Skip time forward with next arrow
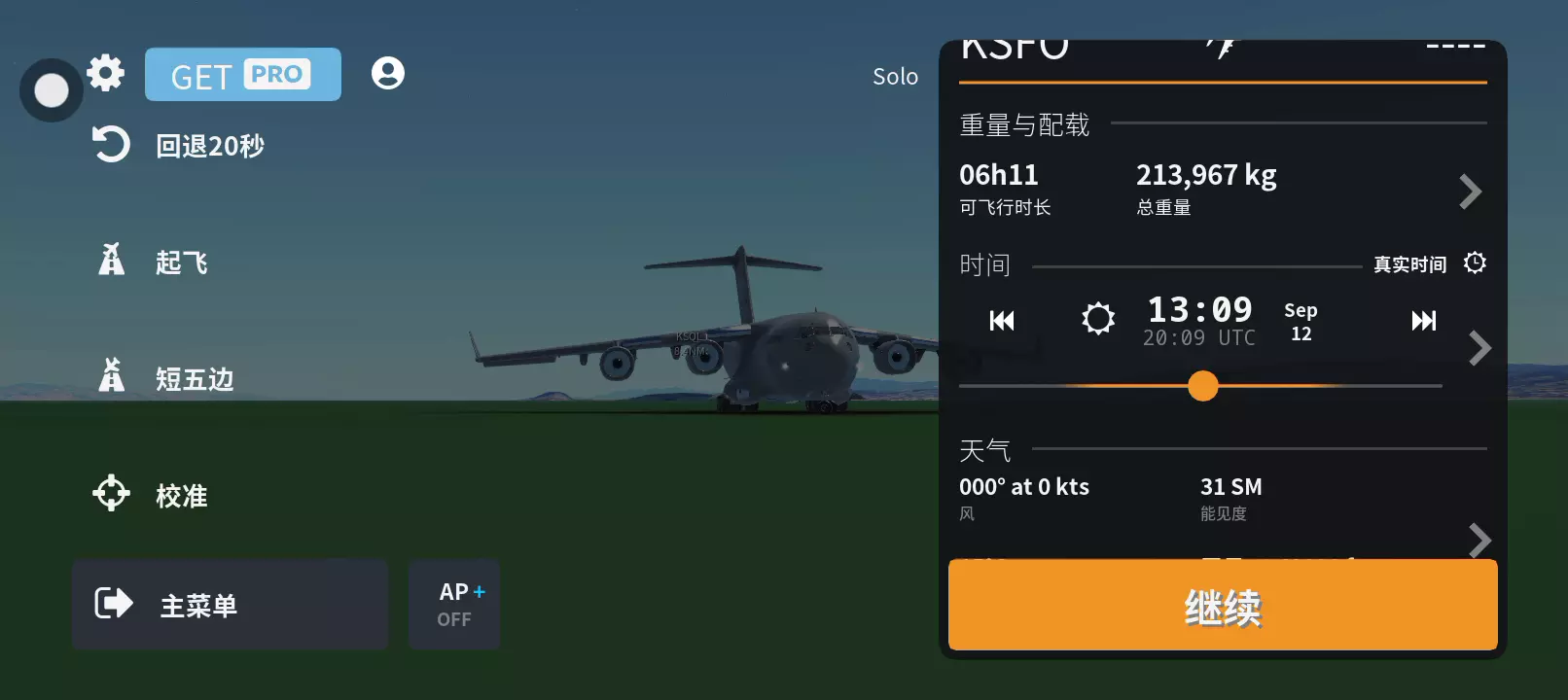The width and height of the screenshot is (1568, 700). (1424, 321)
